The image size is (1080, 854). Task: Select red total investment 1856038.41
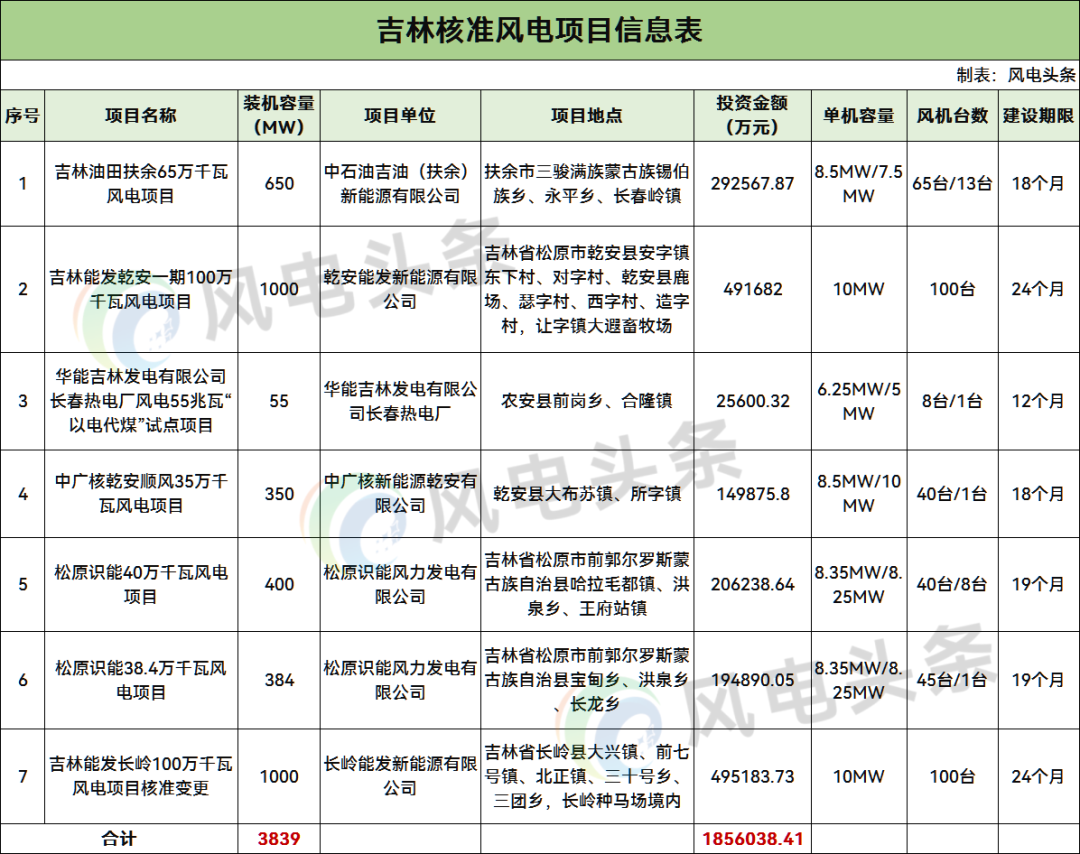coord(752,839)
